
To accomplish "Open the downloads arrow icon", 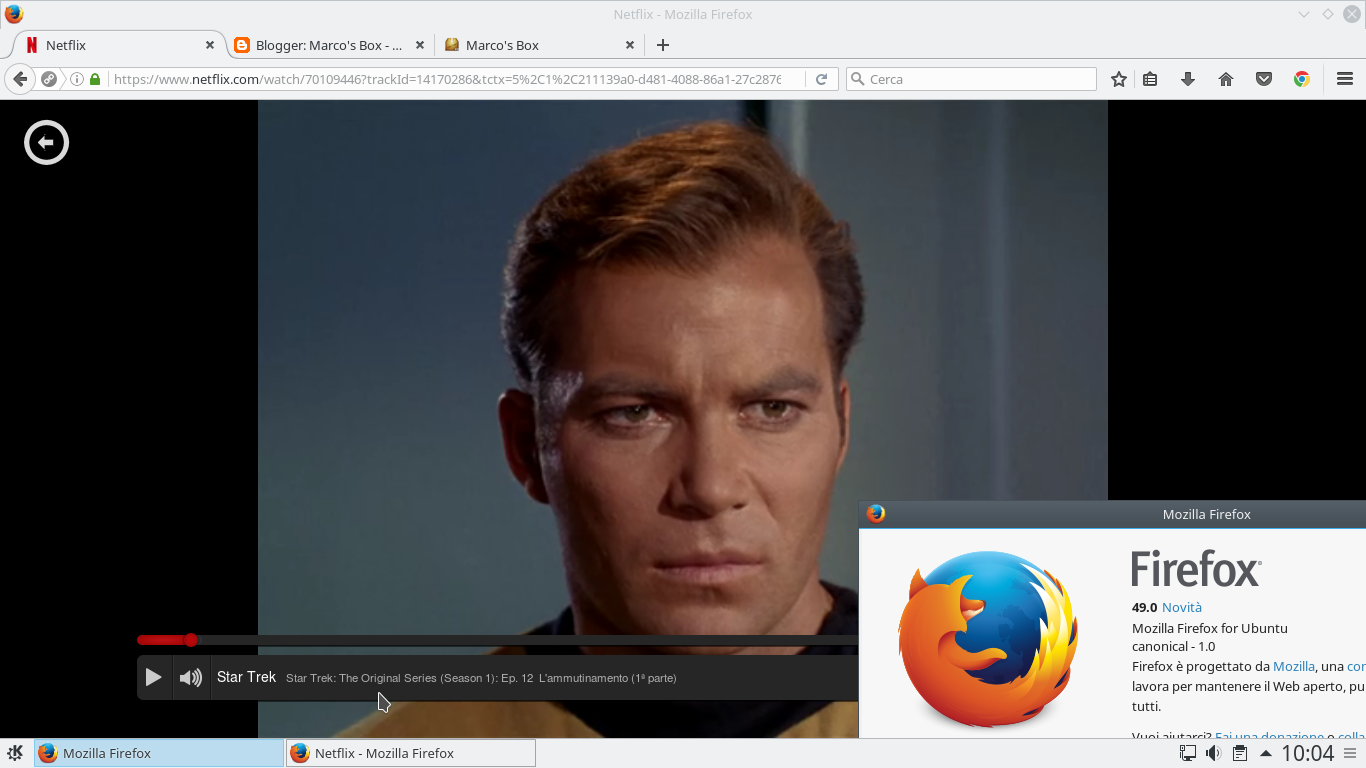I will 1188,79.
